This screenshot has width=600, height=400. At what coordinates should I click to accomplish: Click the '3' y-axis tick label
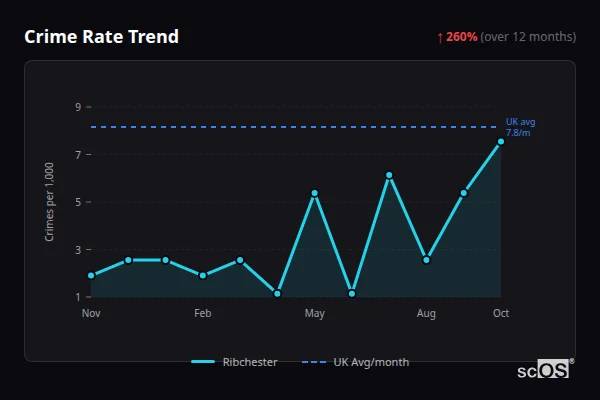[78, 250]
